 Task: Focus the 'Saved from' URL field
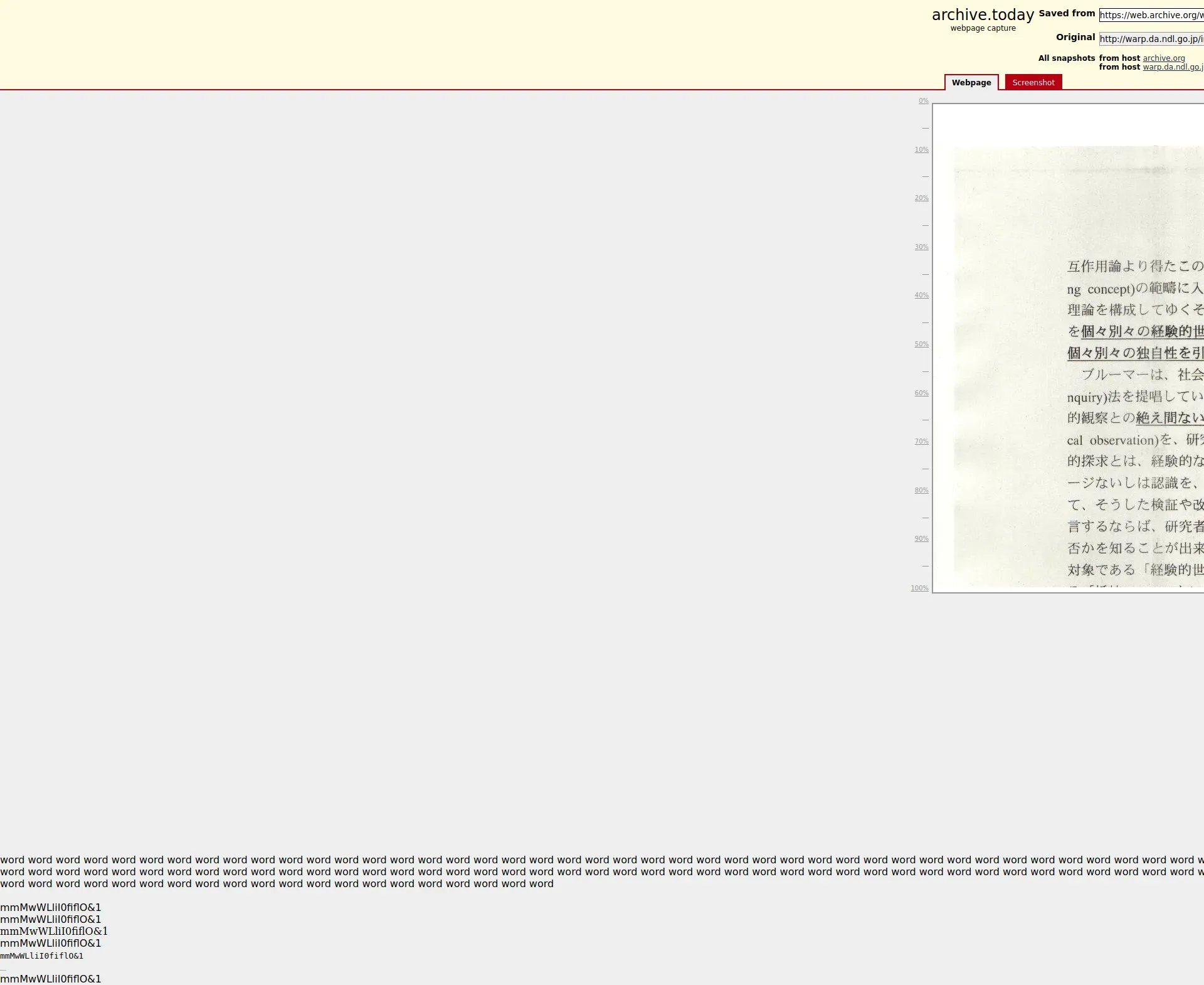tap(1151, 15)
